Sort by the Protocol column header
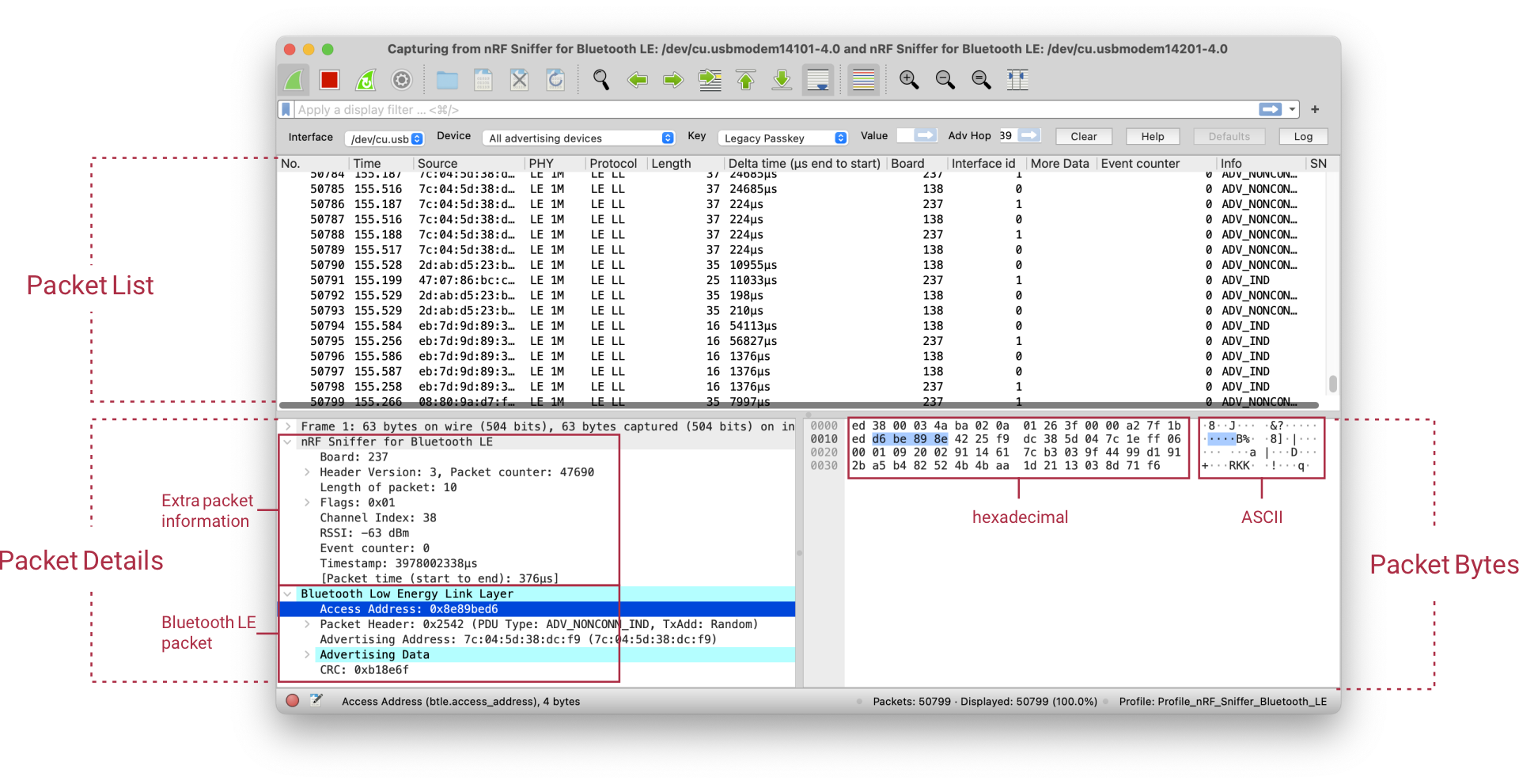 click(616, 163)
